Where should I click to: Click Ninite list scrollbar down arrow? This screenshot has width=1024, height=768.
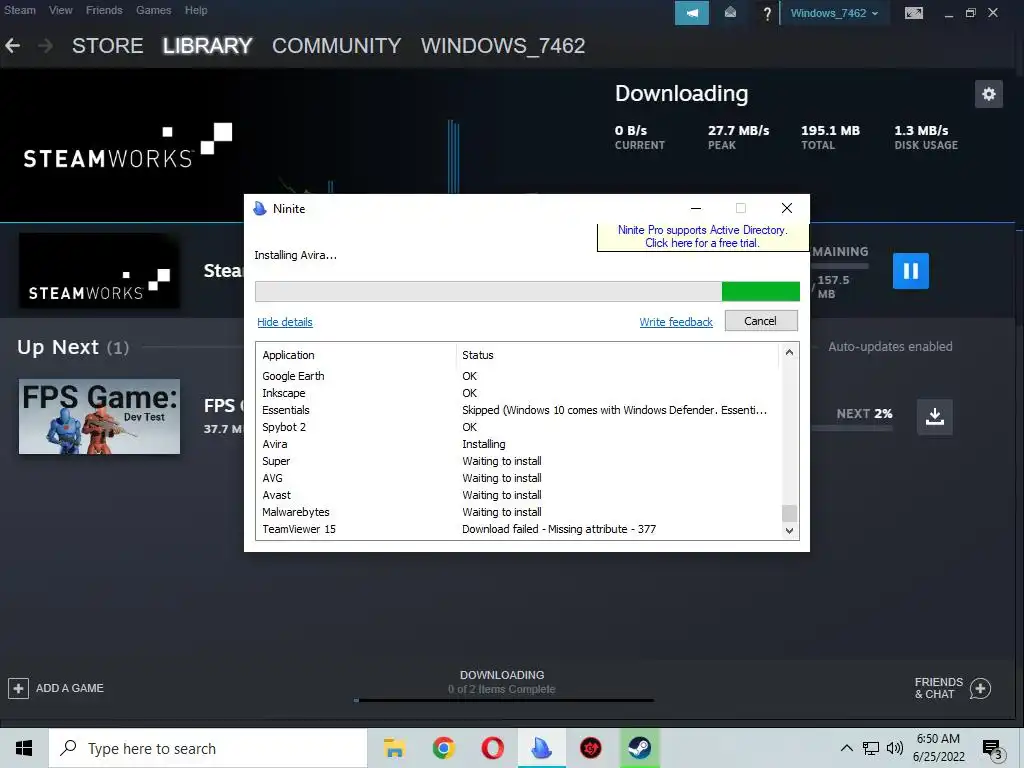790,530
